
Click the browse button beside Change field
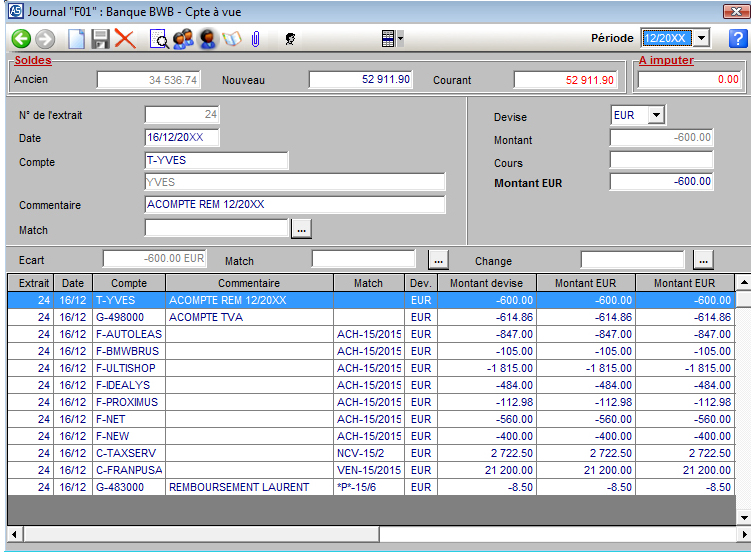[703, 260]
